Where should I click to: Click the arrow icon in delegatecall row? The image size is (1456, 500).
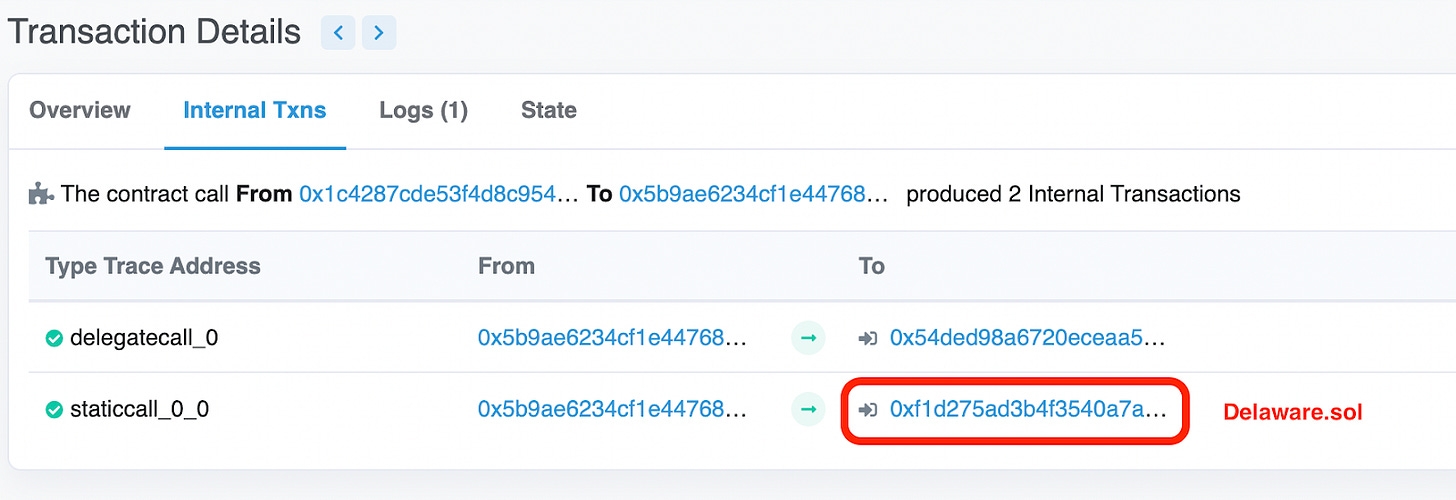point(808,338)
